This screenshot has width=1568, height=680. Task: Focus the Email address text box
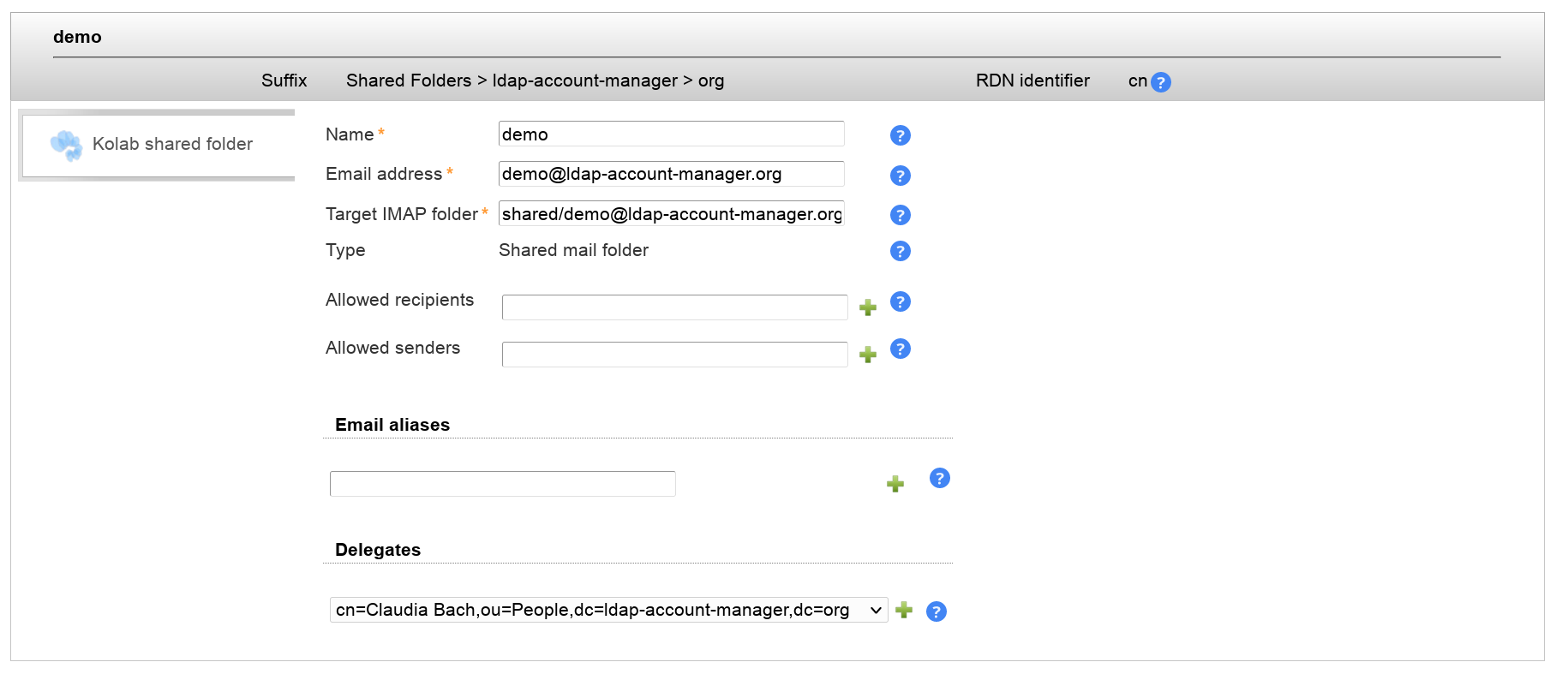pyautogui.click(x=671, y=174)
